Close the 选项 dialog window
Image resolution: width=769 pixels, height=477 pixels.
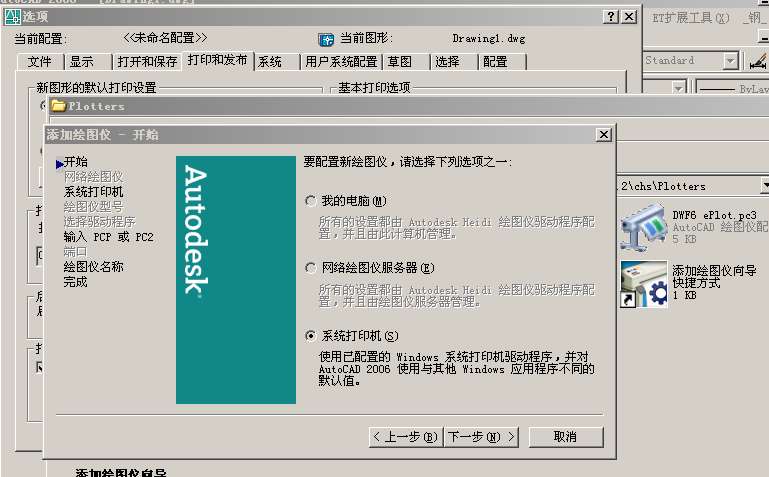[x=629, y=17]
